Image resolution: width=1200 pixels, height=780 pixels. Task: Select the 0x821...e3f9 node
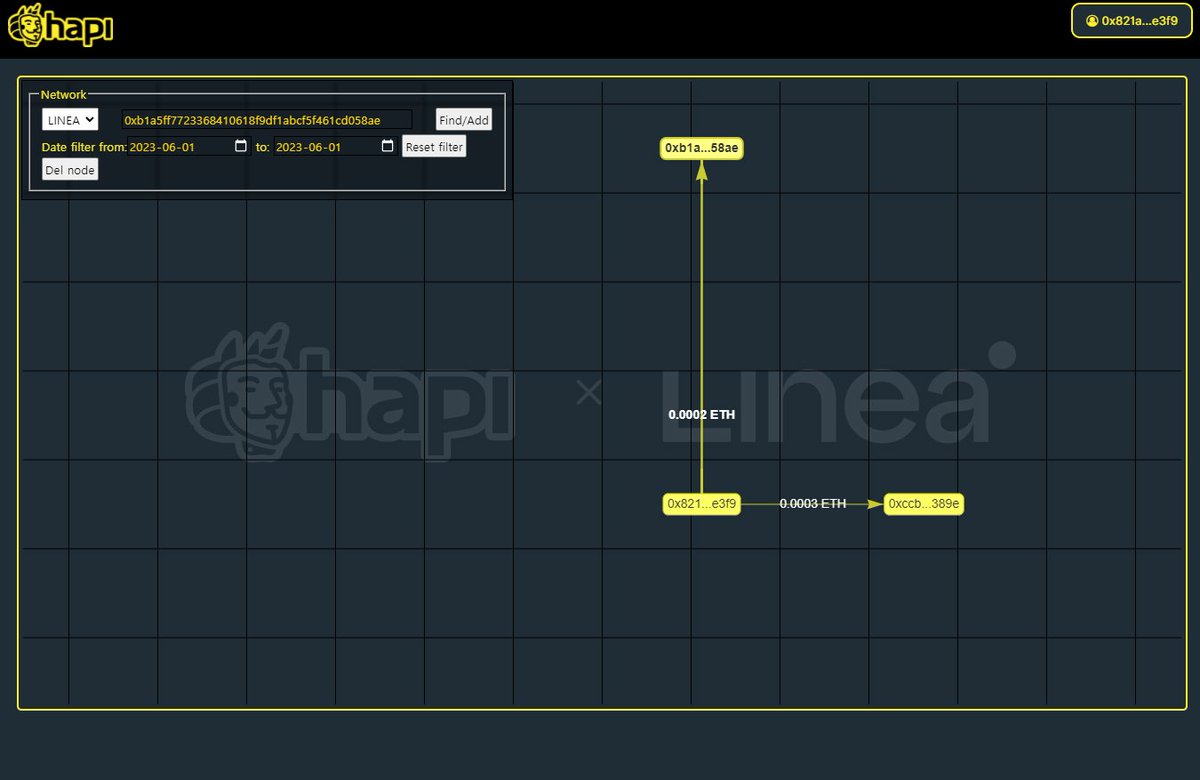(702, 504)
